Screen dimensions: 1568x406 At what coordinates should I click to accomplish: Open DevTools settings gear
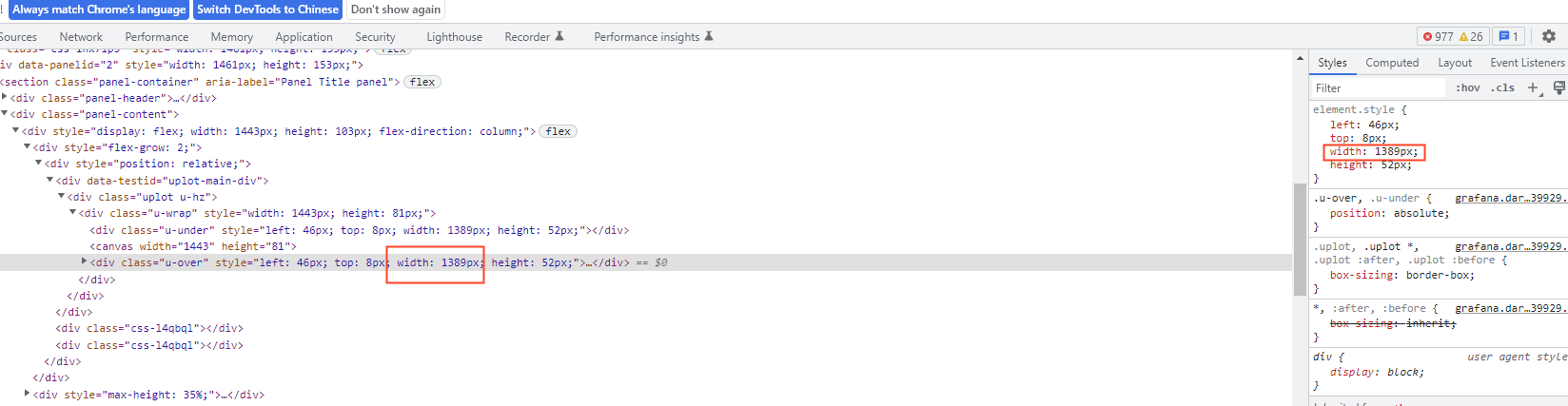click(1548, 36)
